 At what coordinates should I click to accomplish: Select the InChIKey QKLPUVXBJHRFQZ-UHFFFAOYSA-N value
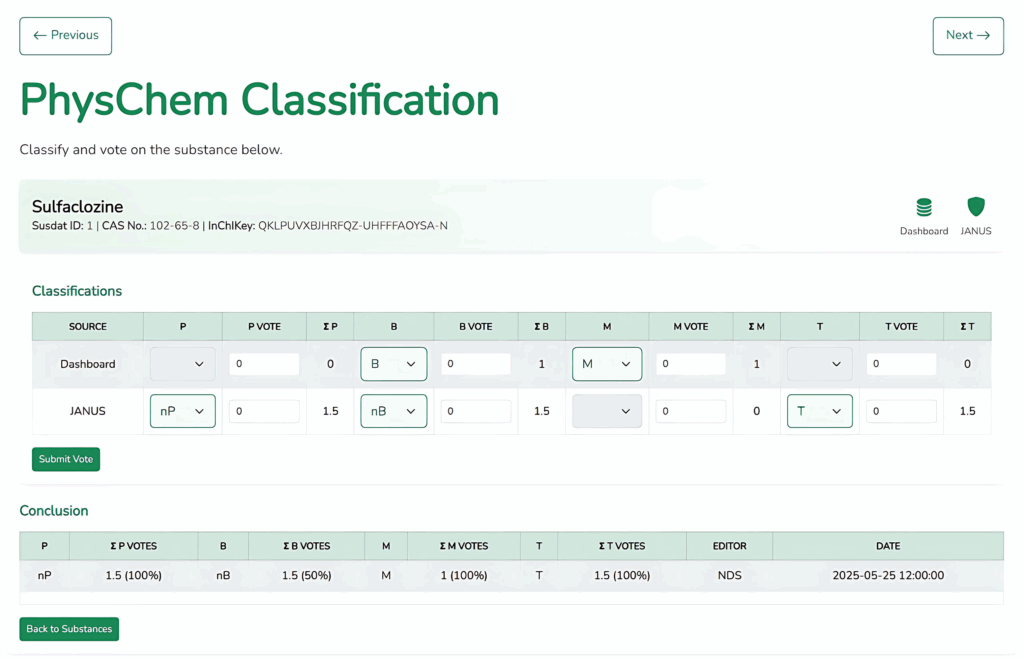[x=353, y=225]
